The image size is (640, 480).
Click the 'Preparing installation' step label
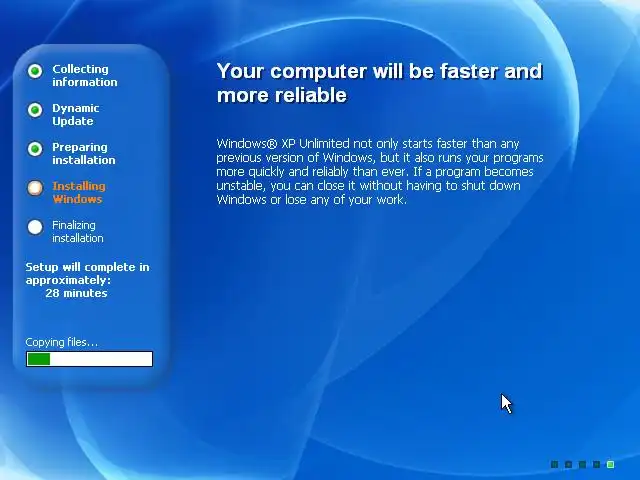[84, 153]
